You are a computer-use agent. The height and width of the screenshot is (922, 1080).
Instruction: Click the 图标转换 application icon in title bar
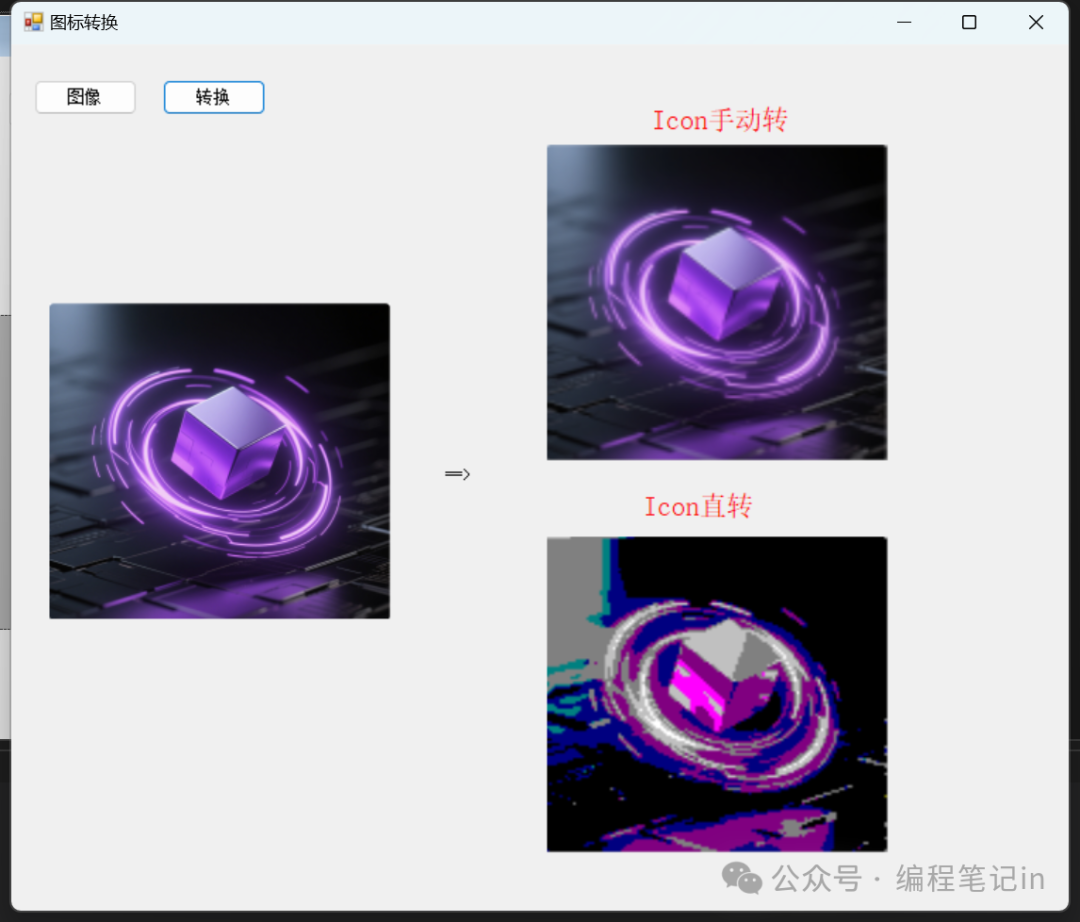tap(33, 21)
